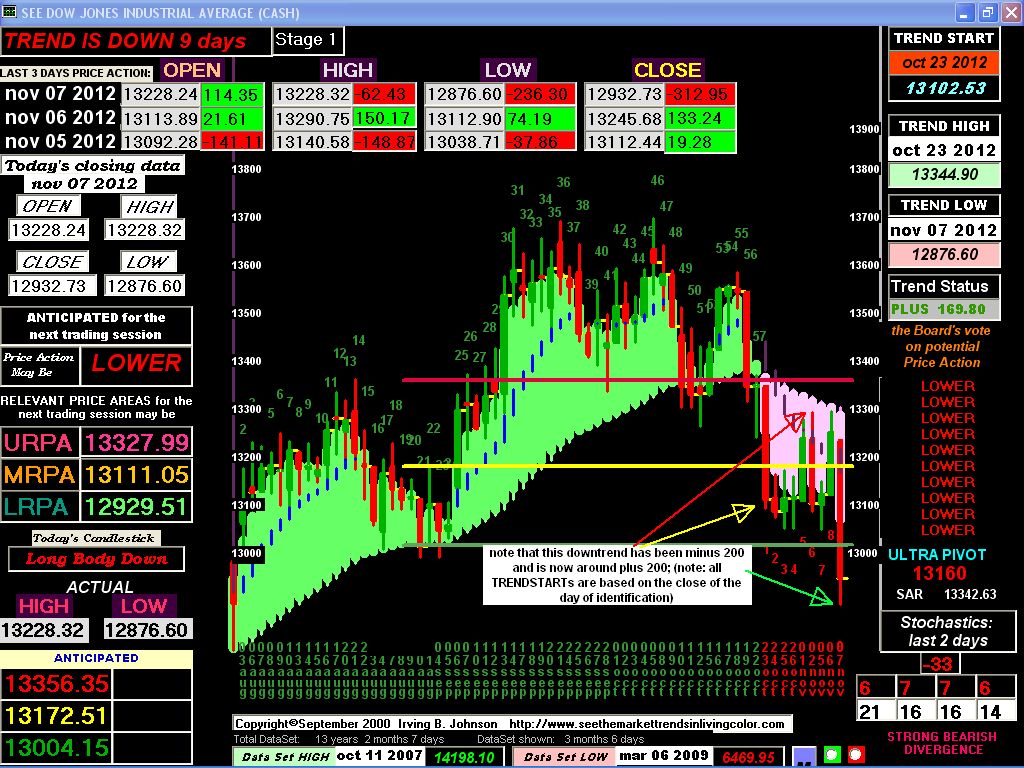The width and height of the screenshot is (1024, 768).
Task: Click the Stage 1 label box
Action: click(x=308, y=41)
